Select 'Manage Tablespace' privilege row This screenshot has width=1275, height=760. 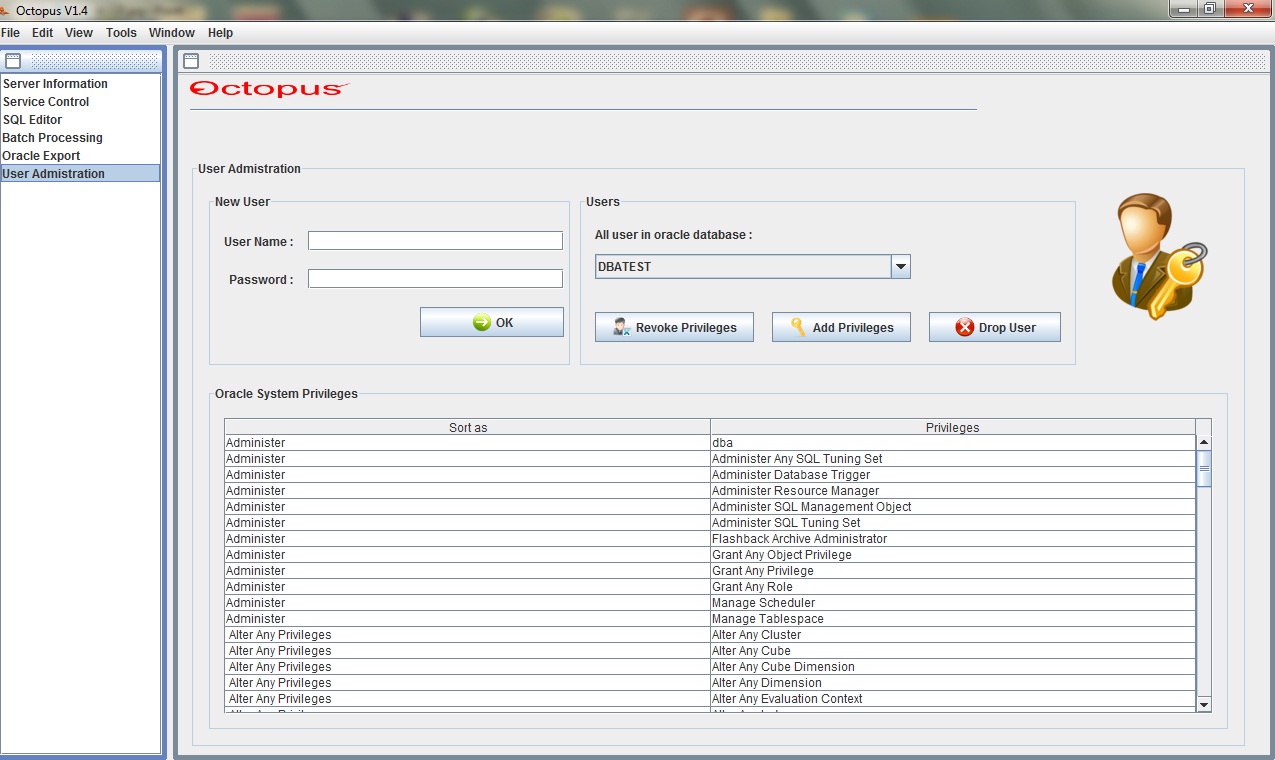tap(710, 619)
